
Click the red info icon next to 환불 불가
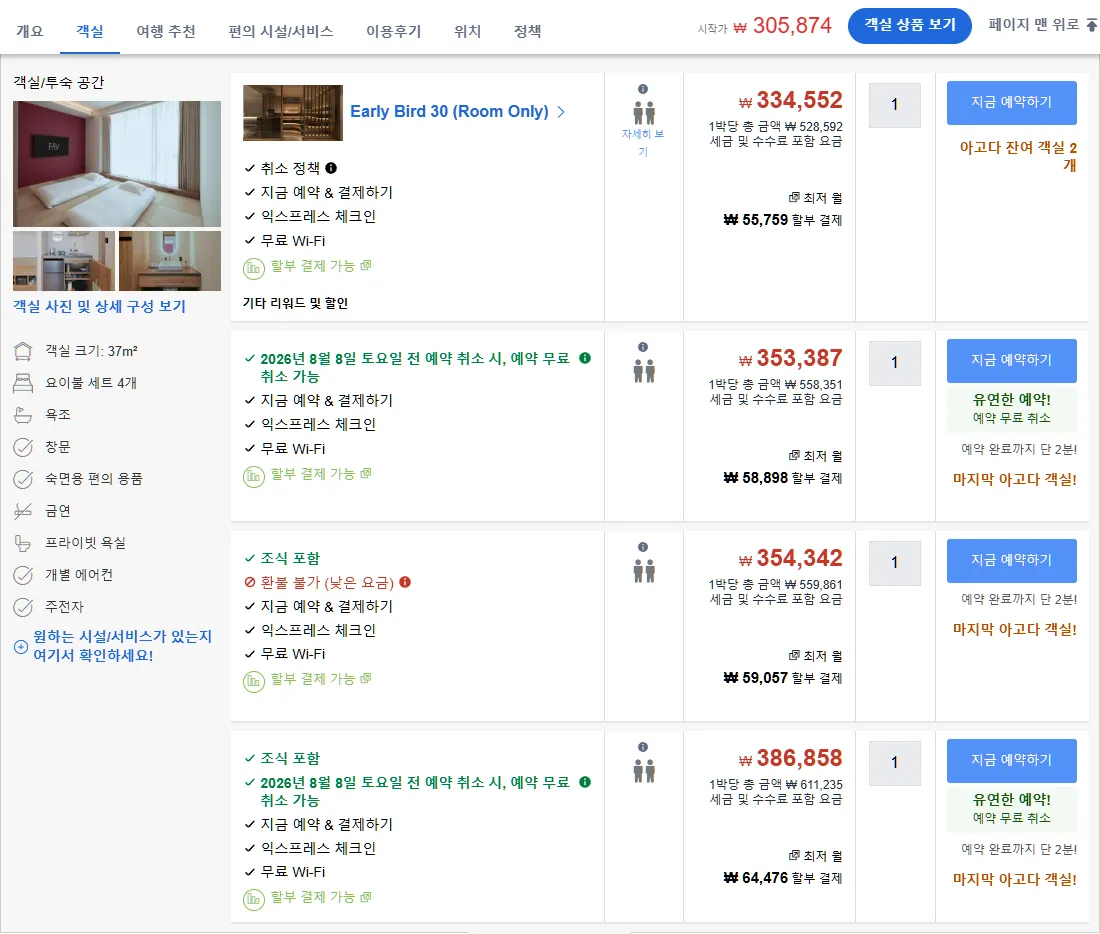[x=405, y=582]
